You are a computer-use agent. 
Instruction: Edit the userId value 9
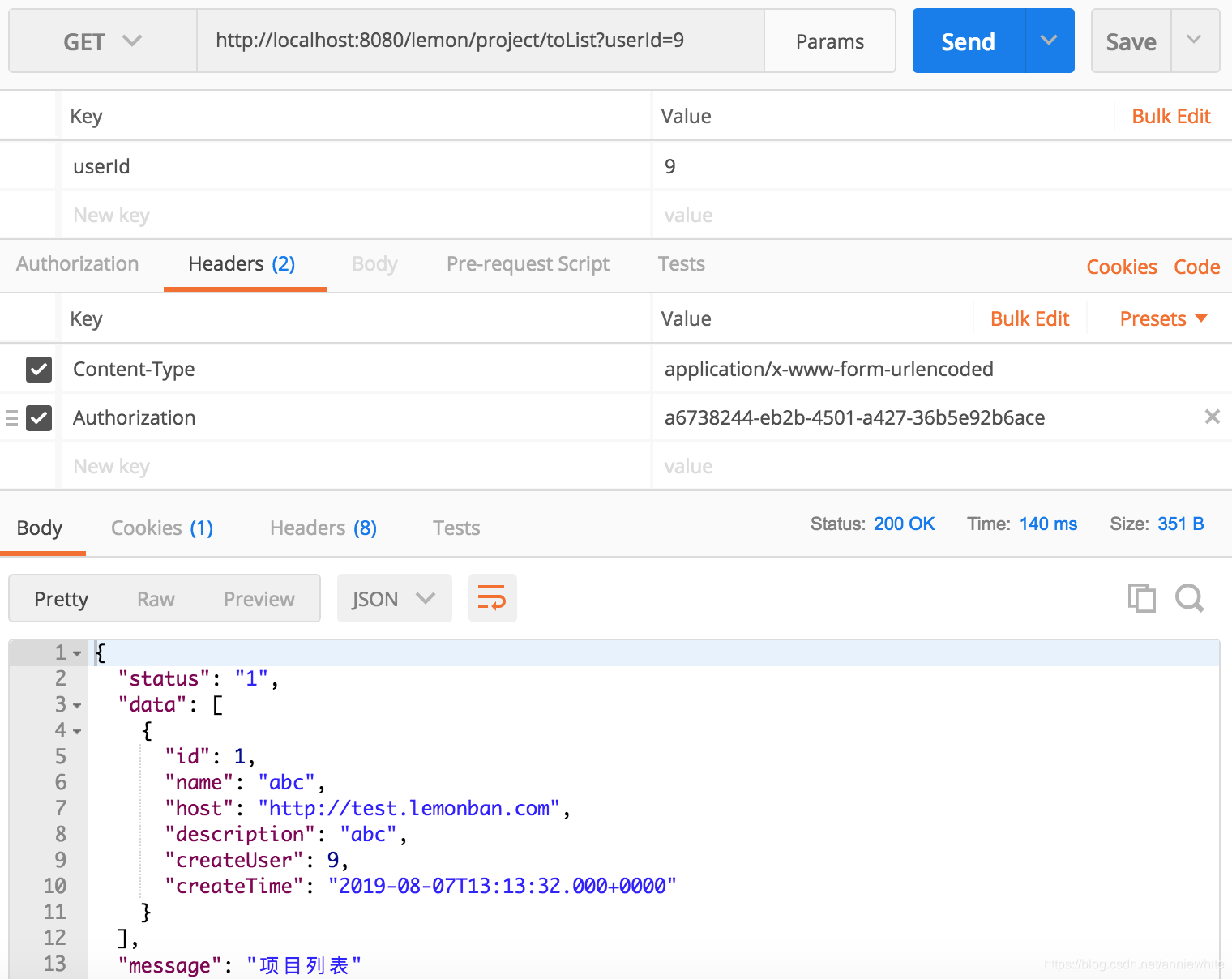coord(943,166)
